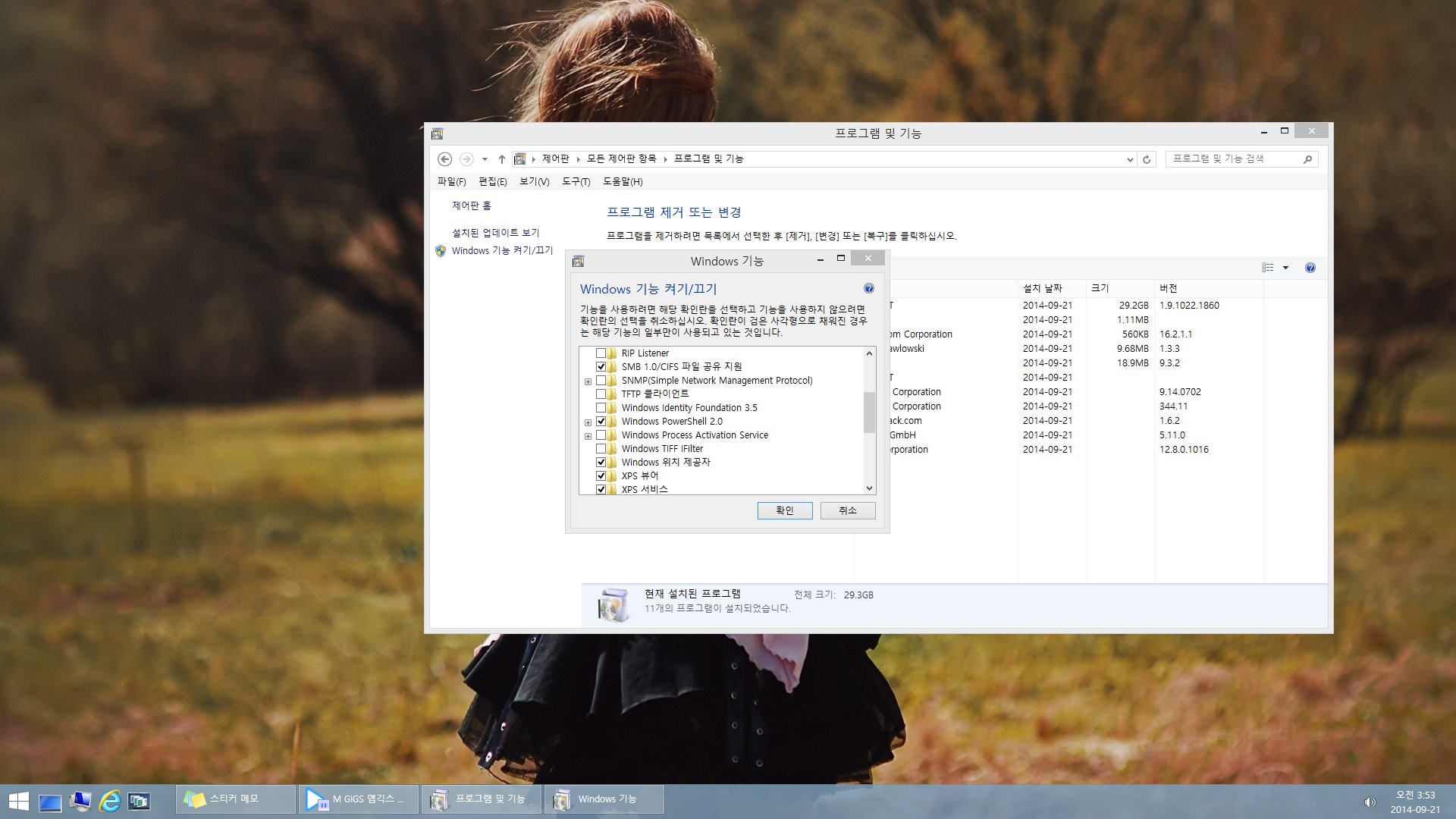Enable the TFTP 클라이언트 checkbox
The height and width of the screenshot is (819, 1456).
601,394
